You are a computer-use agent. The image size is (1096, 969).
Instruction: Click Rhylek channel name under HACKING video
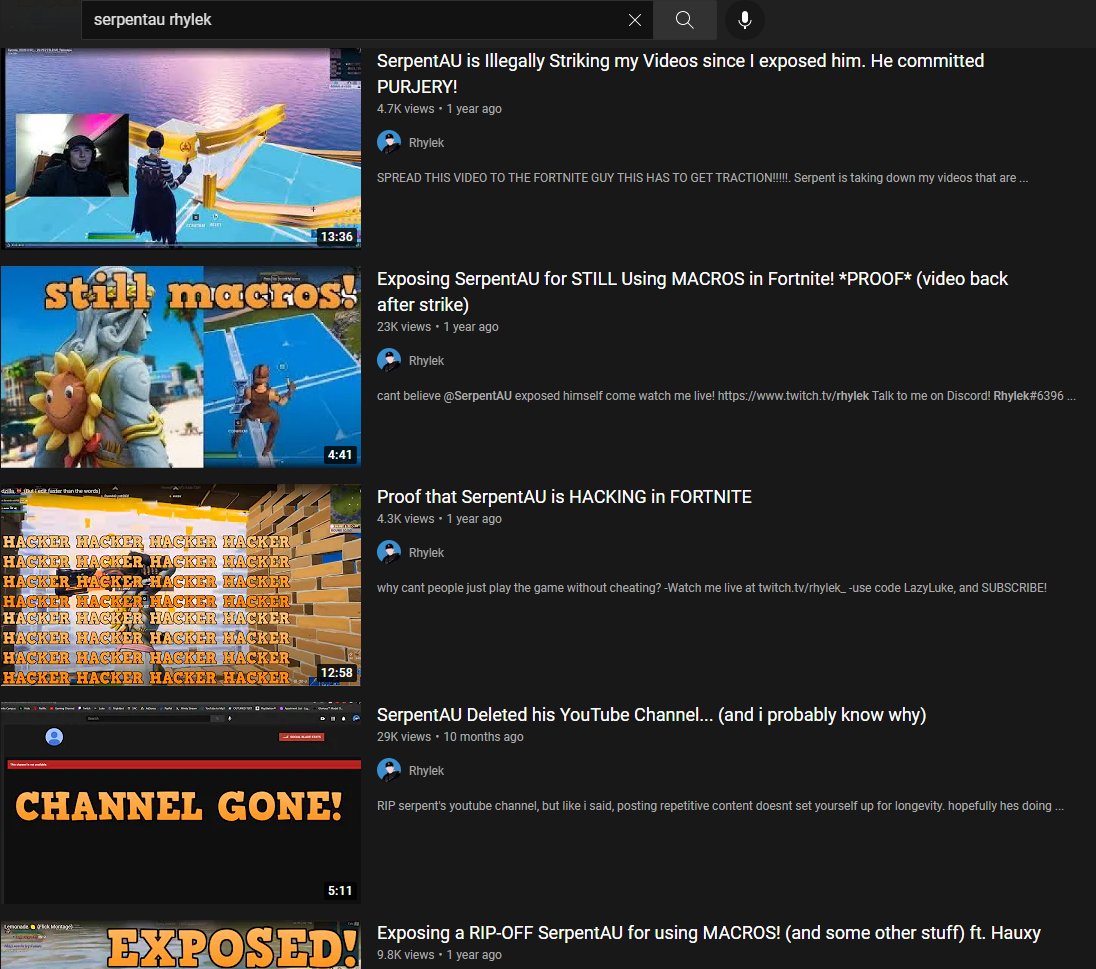coord(426,553)
